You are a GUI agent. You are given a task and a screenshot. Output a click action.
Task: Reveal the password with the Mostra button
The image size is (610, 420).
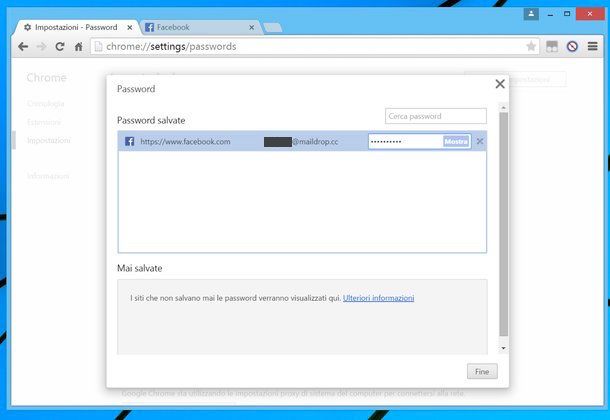(x=456, y=142)
